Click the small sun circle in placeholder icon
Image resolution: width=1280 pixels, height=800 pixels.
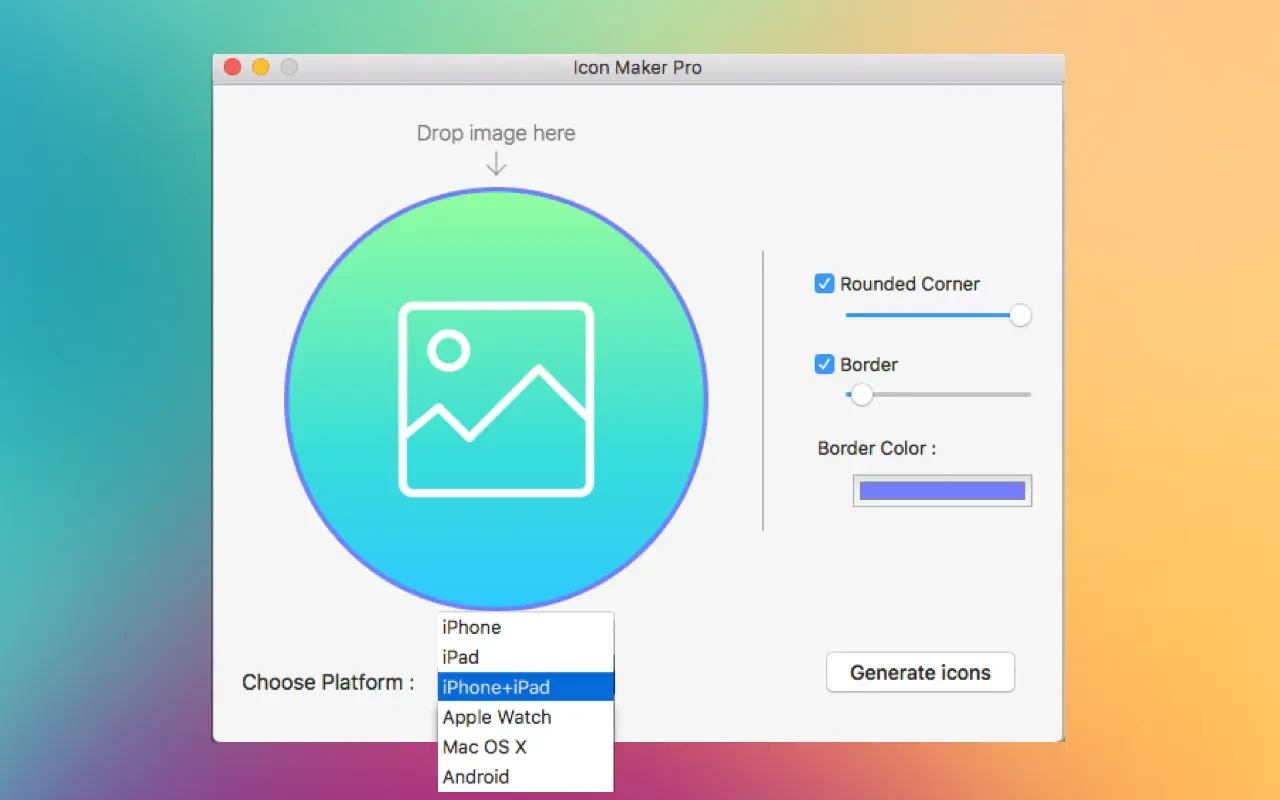(x=449, y=350)
